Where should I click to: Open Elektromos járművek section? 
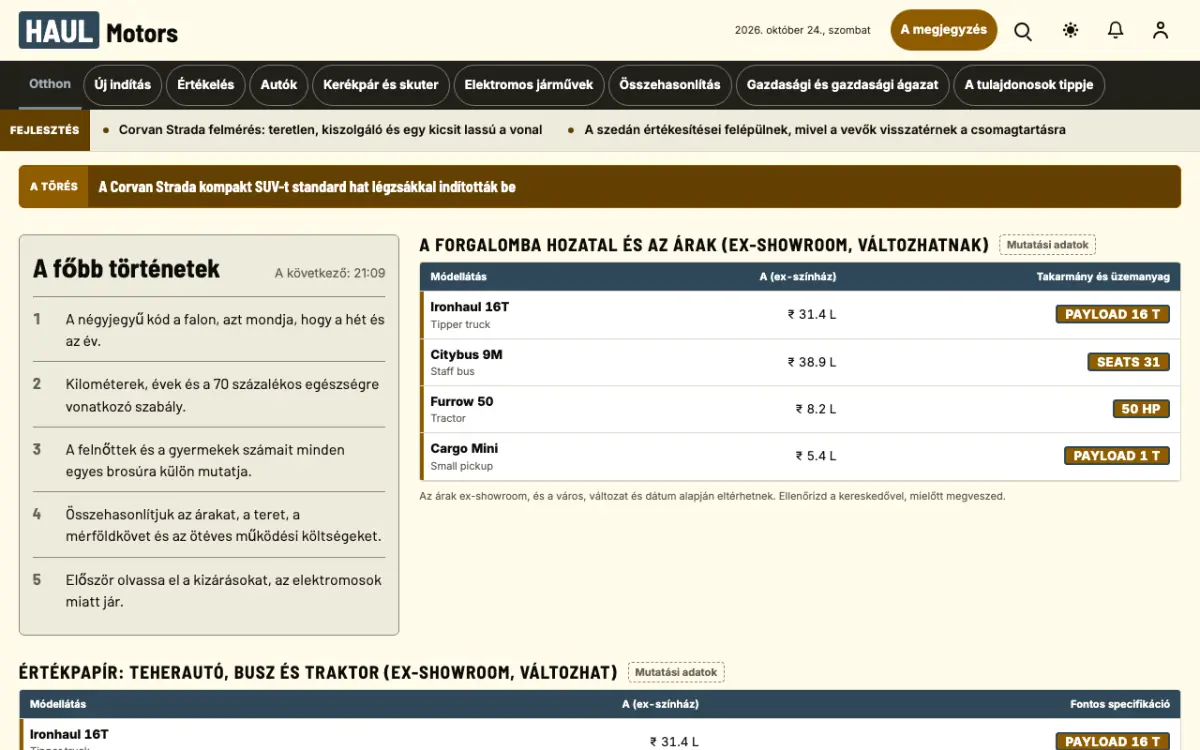pos(529,85)
